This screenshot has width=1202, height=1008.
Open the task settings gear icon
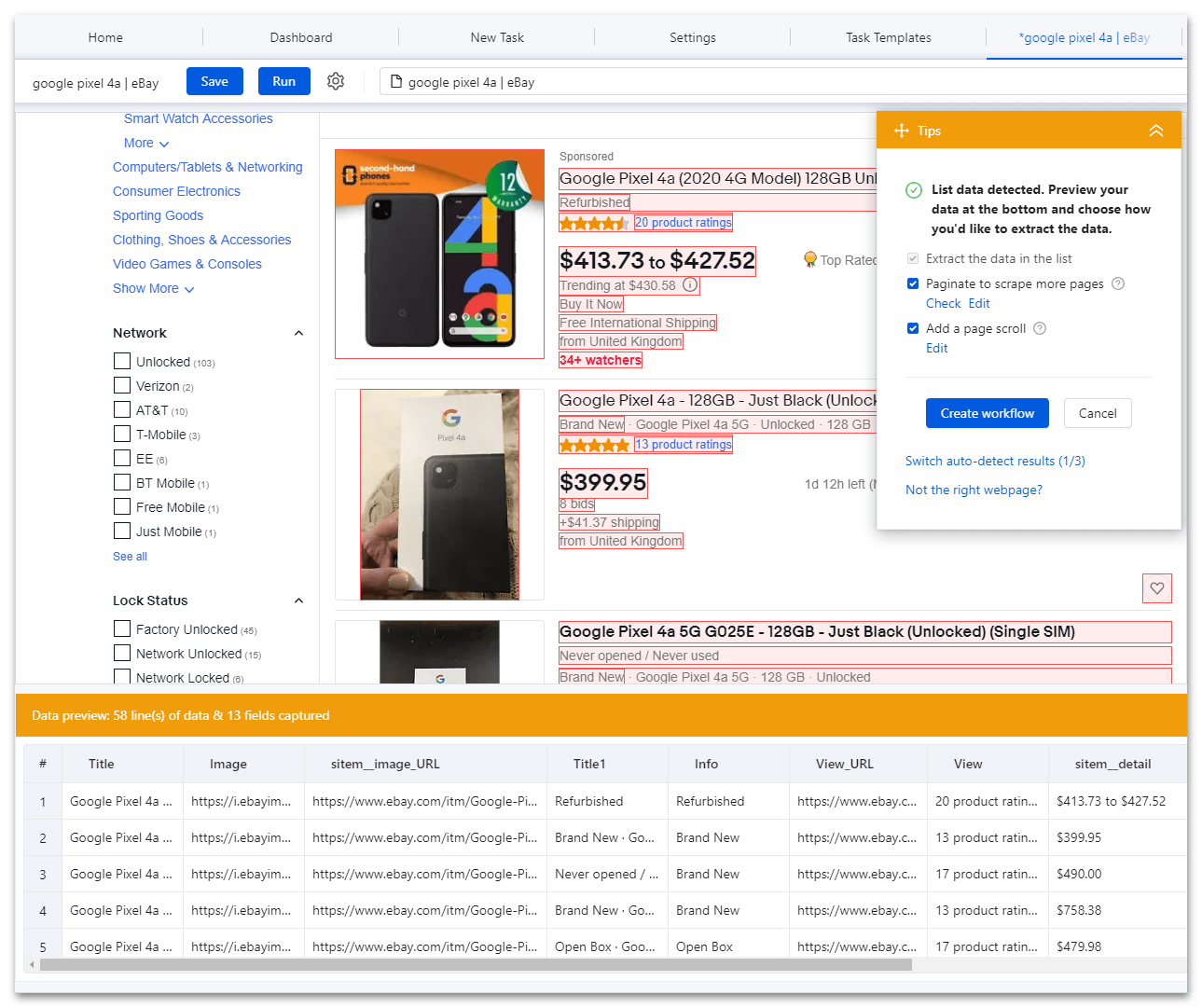pos(336,81)
